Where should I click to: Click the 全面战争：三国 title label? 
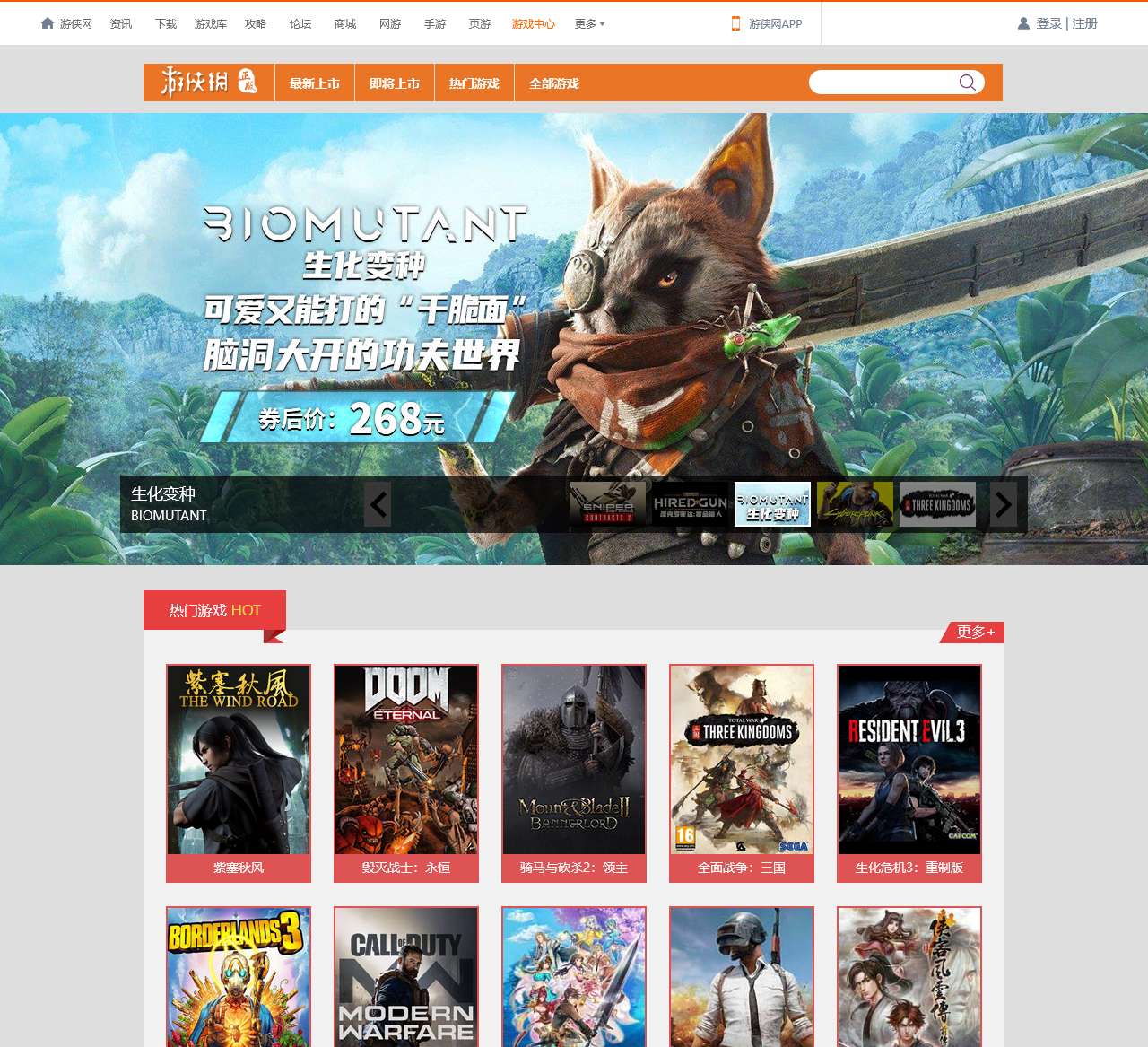click(742, 868)
